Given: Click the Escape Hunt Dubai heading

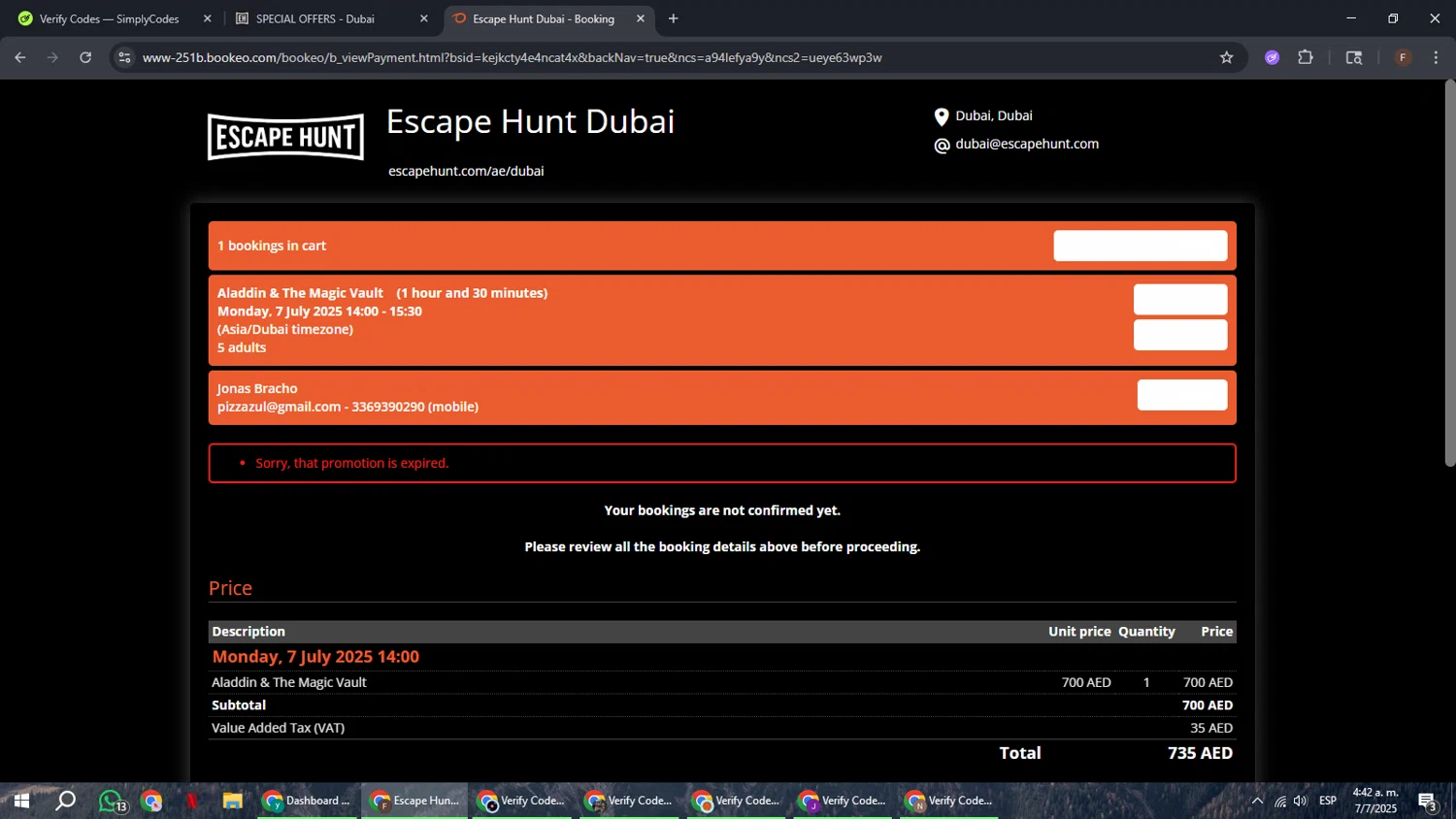Looking at the screenshot, I should click(530, 121).
